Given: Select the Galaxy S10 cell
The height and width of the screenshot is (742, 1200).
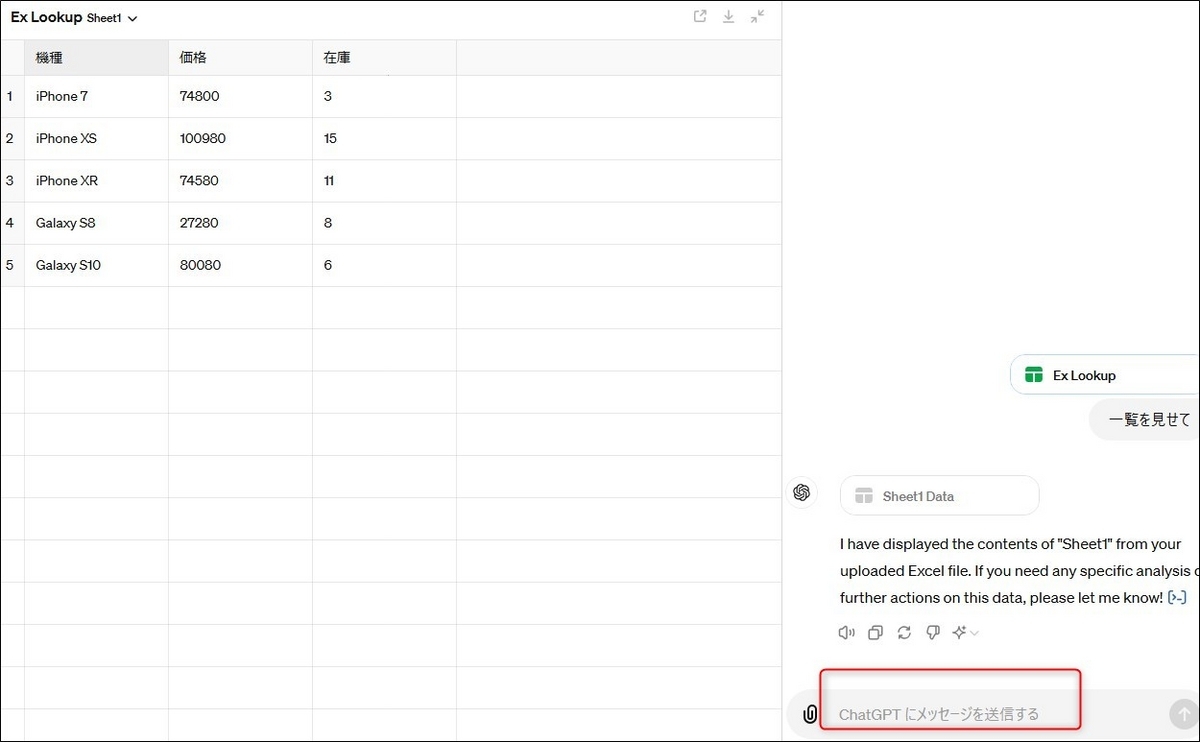Looking at the screenshot, I should pos(96,265).
